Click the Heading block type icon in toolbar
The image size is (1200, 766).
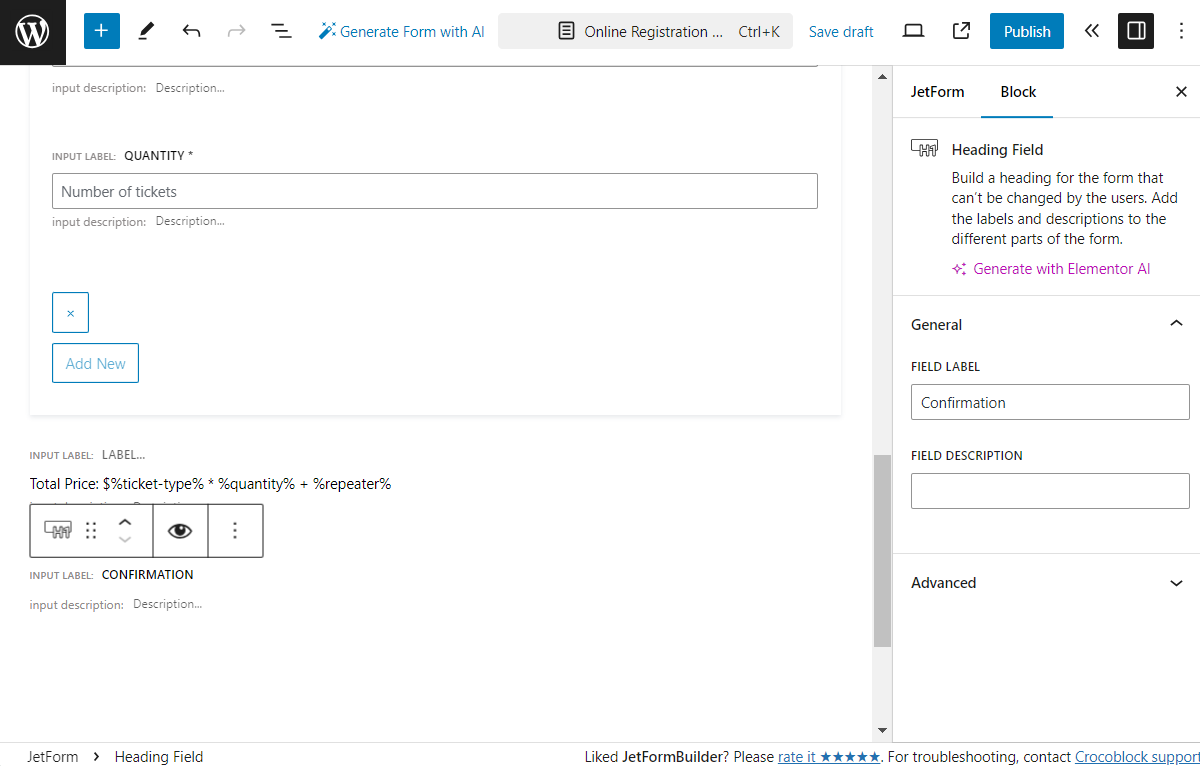[58, 530]
